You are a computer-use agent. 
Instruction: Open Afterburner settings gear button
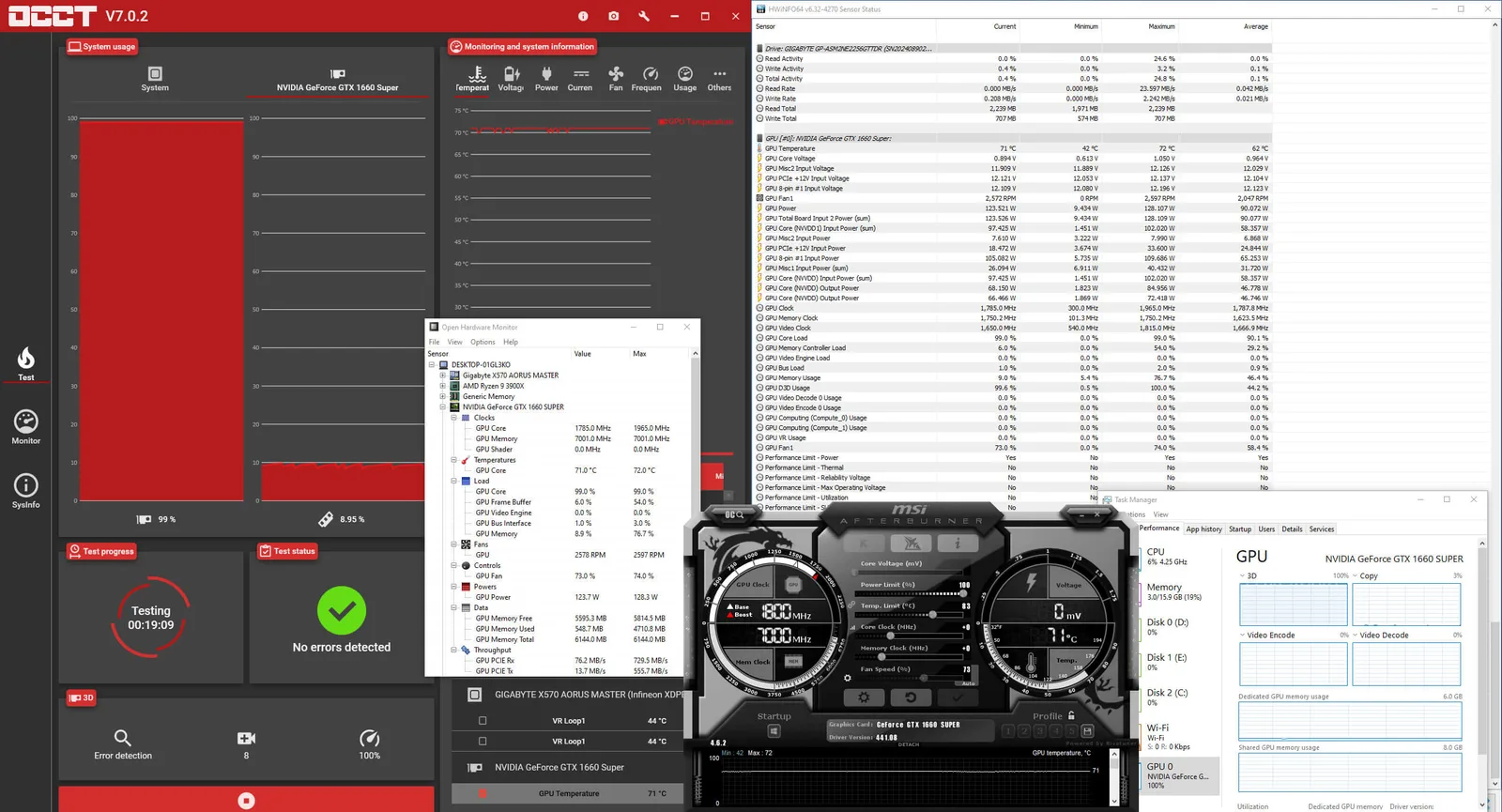click(x=864, y=697)
